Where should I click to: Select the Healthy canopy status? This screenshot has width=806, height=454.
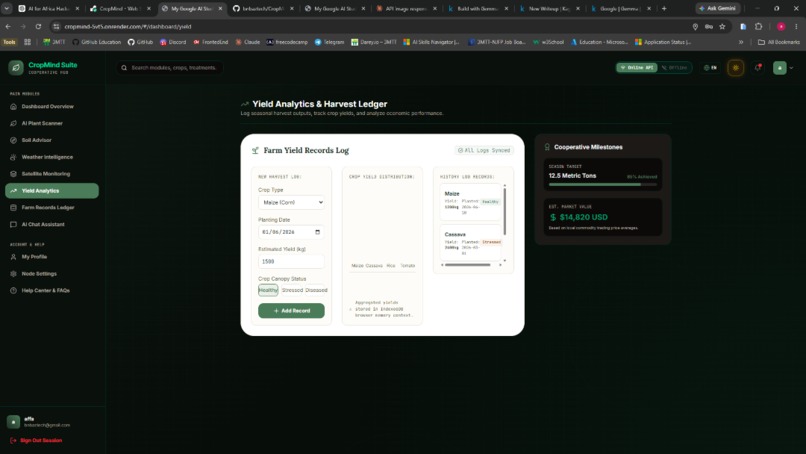268,290
